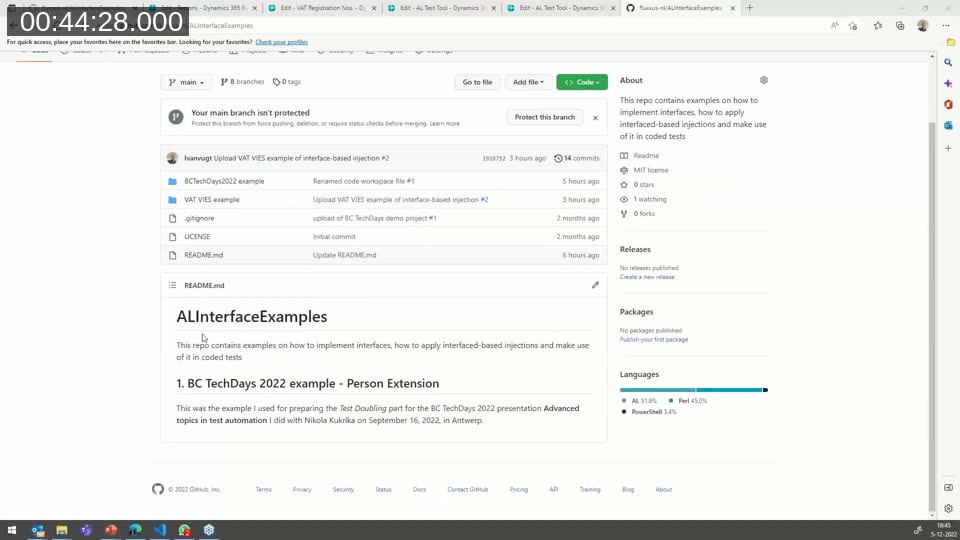Open VAT VIES example folder
This screenshot has height=540, width=960.
point(212,200)
